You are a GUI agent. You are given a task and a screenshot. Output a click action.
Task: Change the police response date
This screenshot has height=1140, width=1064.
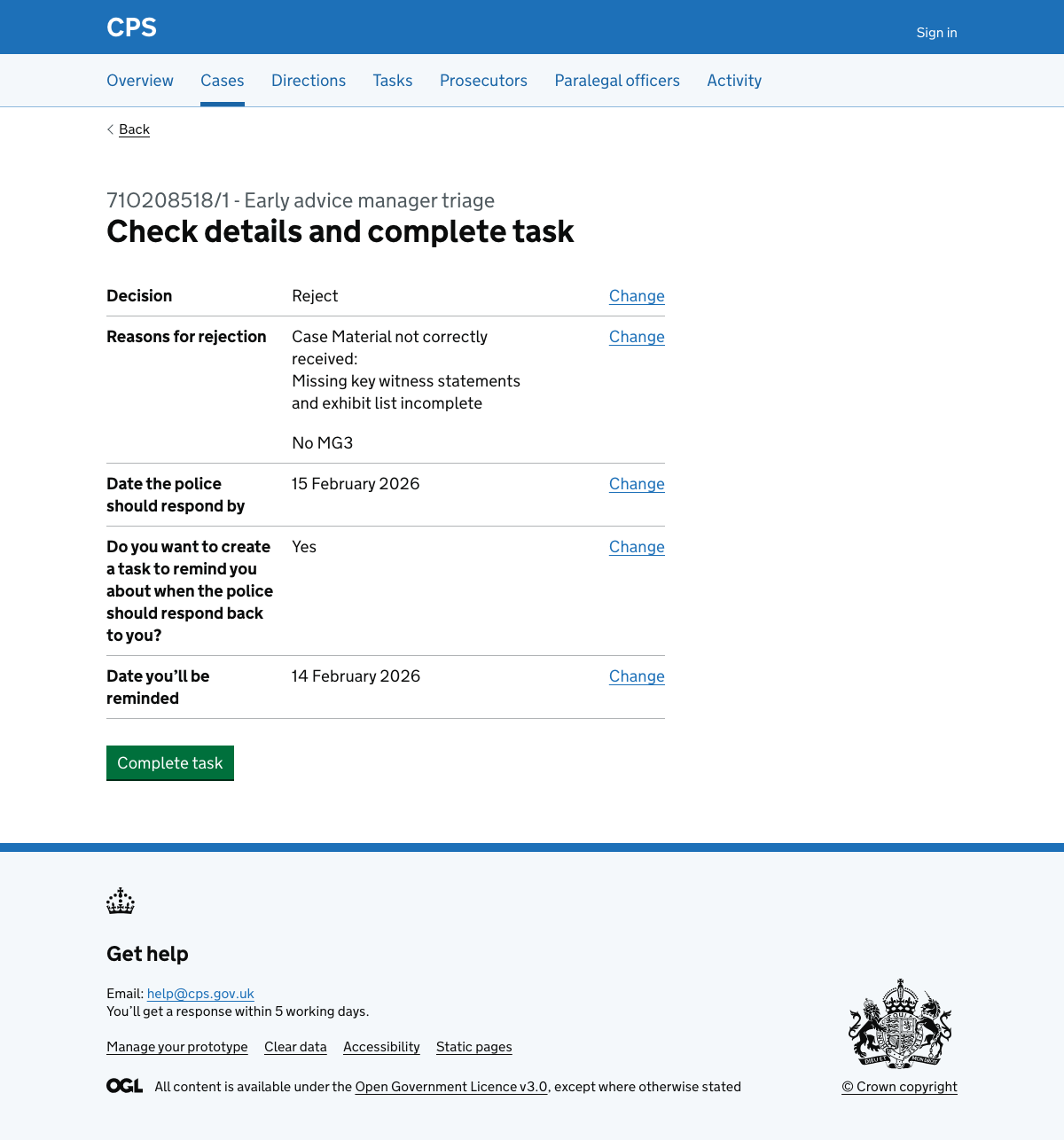point(637,484)
